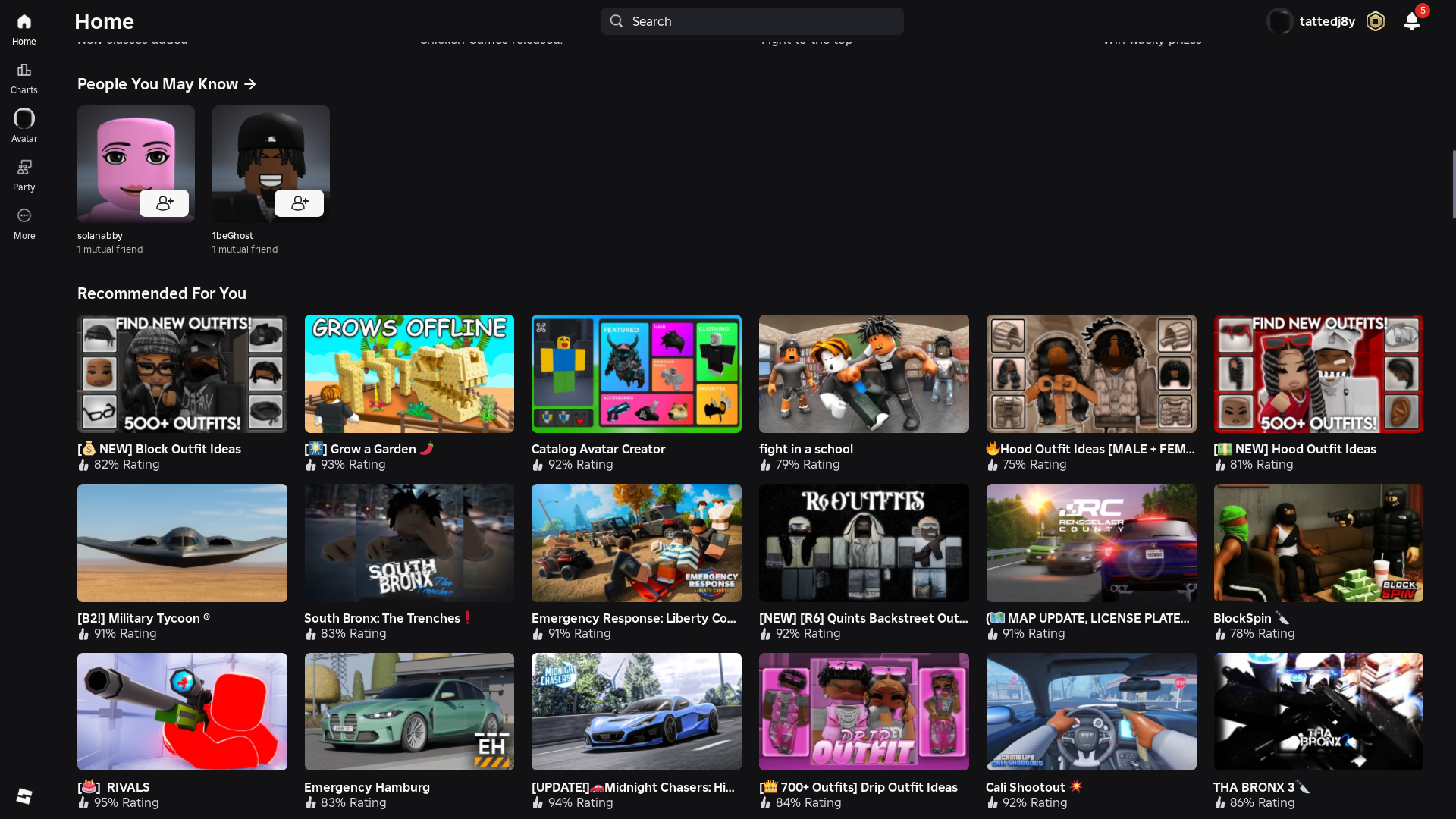1456x819 pixels.
Task: Click the Grow a Garden title
Action: click(369, 449)
